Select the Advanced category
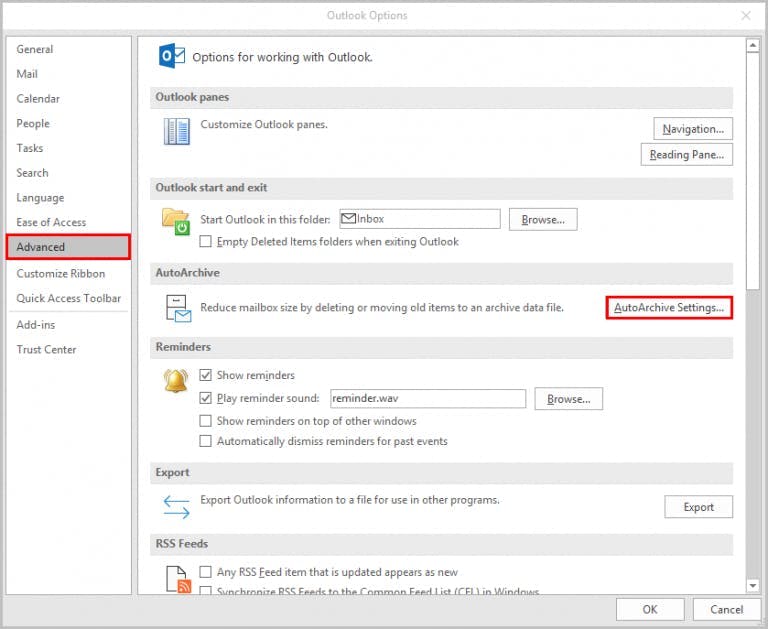The image size is (768, 629). (x=69, y=247)
